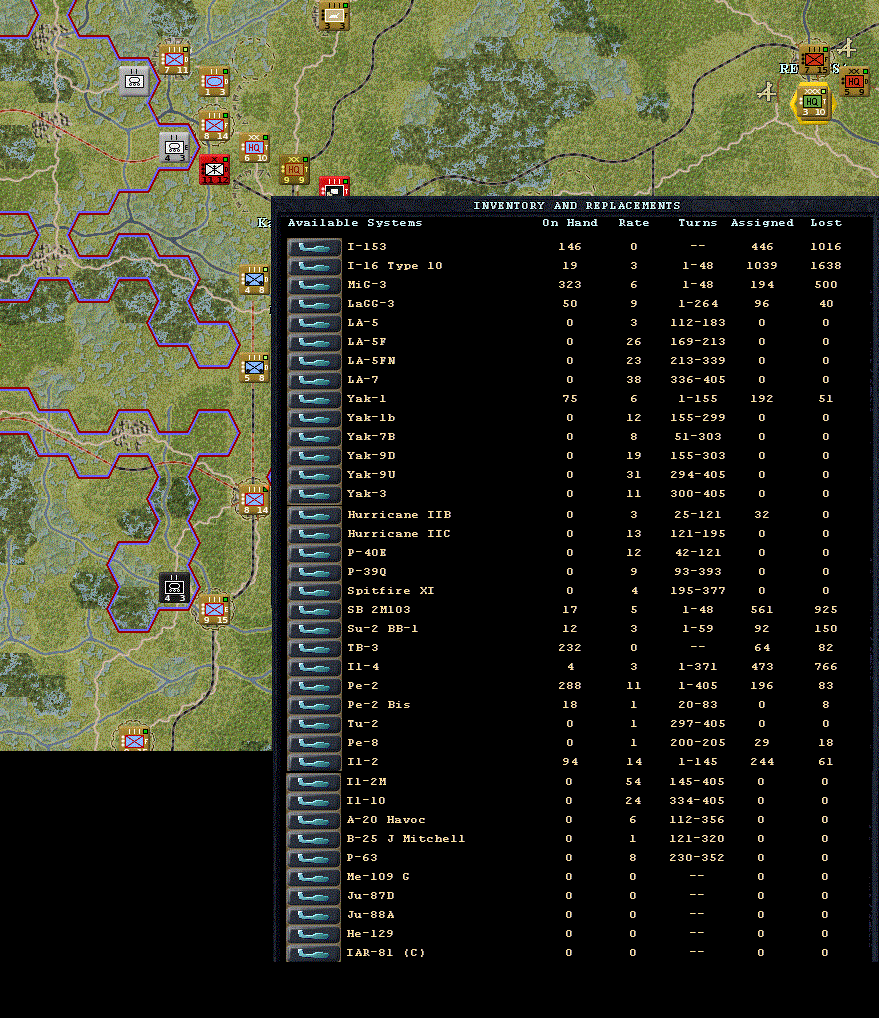Click the aircraft icon beside I-153
The height and width of the screenshot is (1018, 879).
(x=314, y=247)
